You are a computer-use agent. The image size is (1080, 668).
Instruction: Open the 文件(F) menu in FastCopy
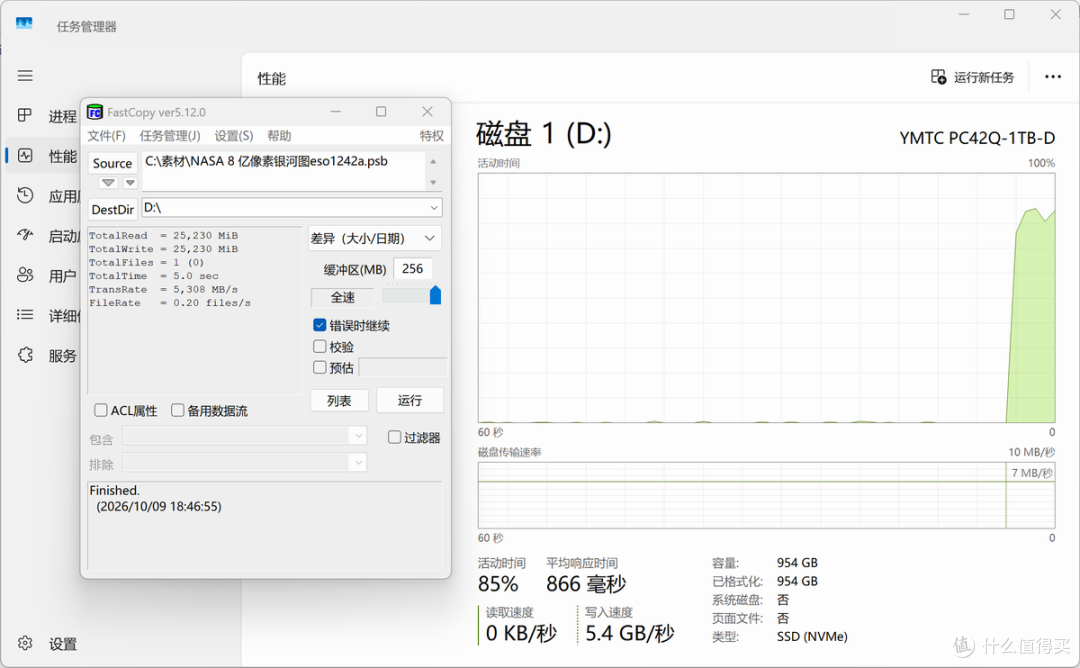tap(107, 136)
